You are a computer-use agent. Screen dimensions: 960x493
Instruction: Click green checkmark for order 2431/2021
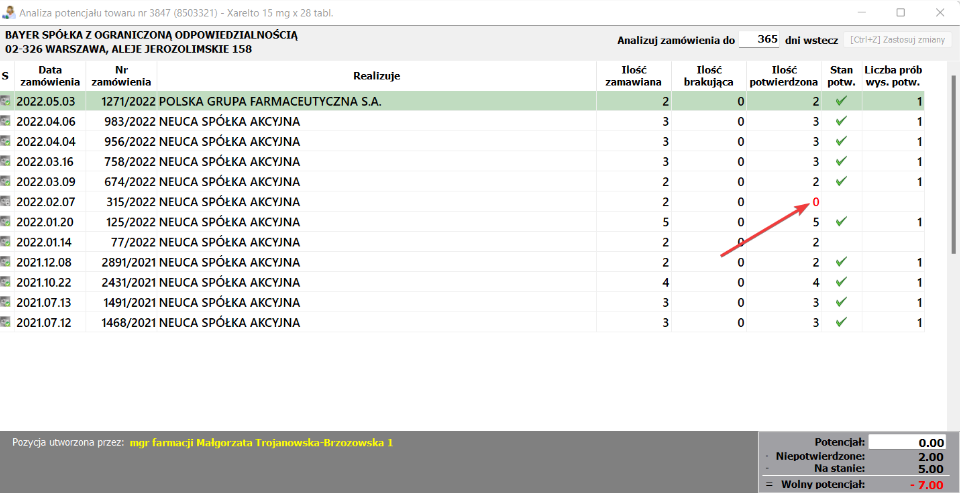pos(841,281)
